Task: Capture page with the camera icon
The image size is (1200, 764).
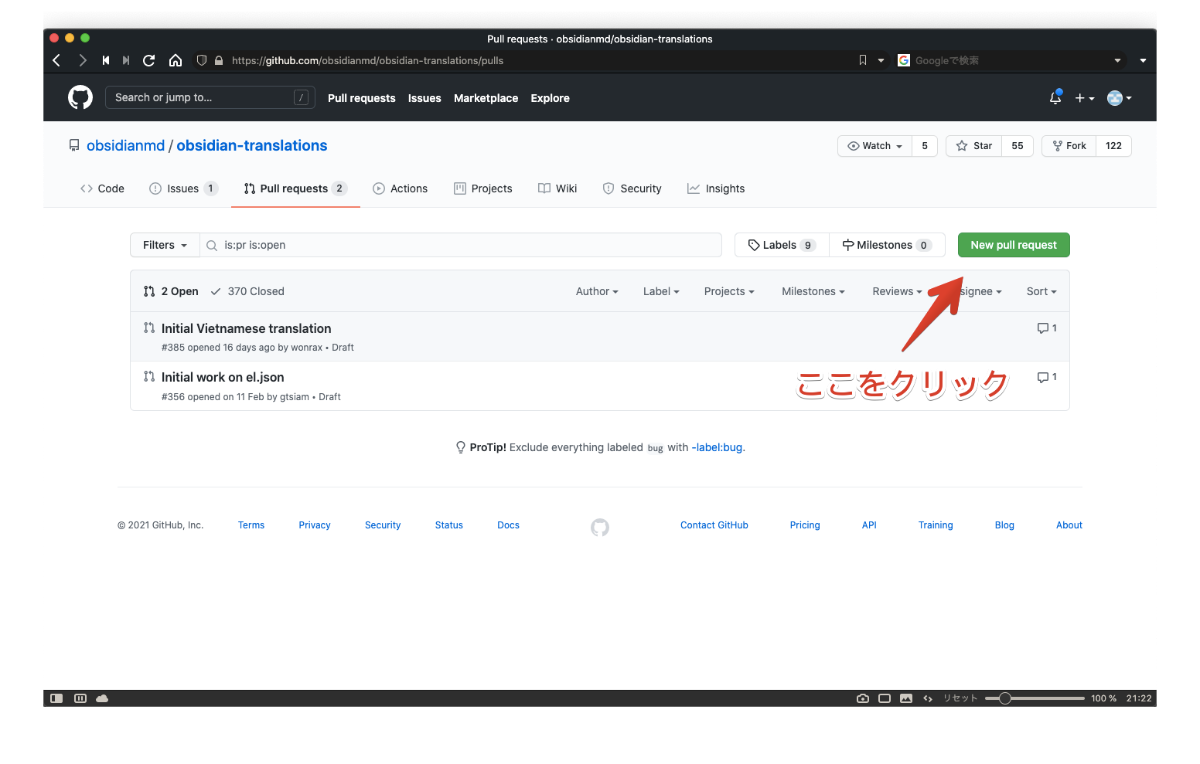Action: point(863,698)
